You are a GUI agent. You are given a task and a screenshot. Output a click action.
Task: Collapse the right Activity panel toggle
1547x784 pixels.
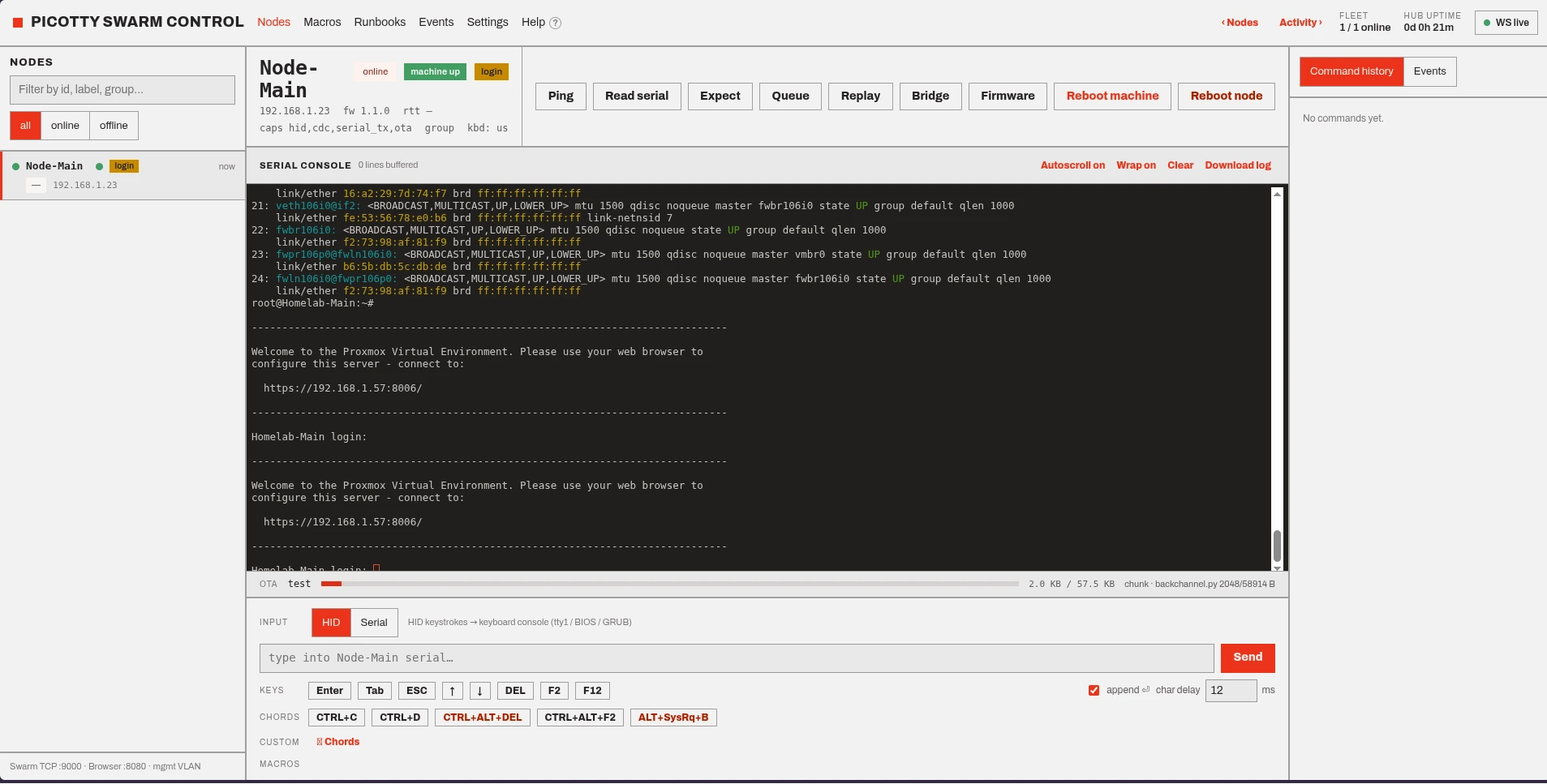tap(1300, 23)
